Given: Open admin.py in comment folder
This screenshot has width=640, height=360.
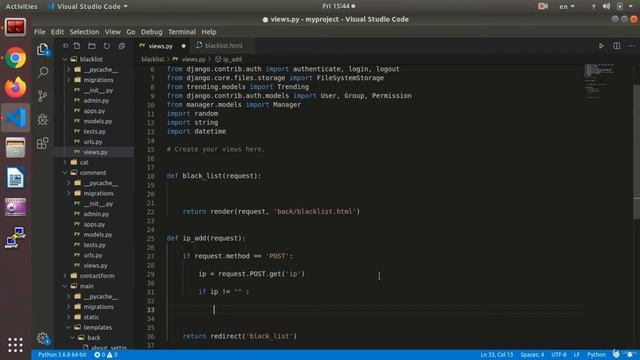Looking at the screenshot, I should click(96, 214).
